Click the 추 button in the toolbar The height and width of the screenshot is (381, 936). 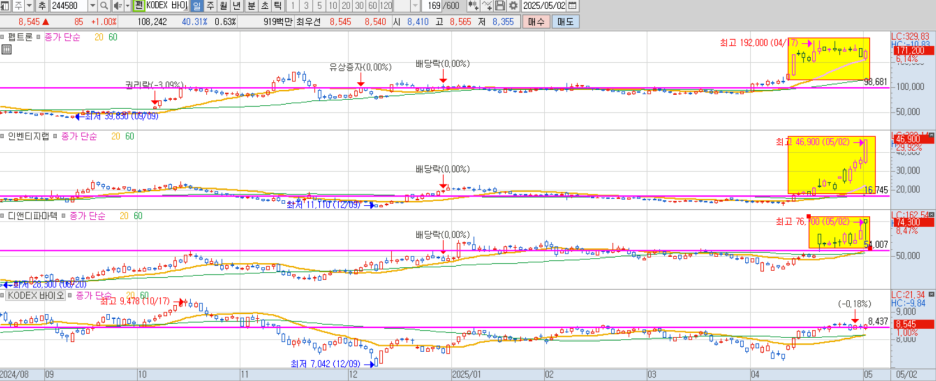point(41,6)
